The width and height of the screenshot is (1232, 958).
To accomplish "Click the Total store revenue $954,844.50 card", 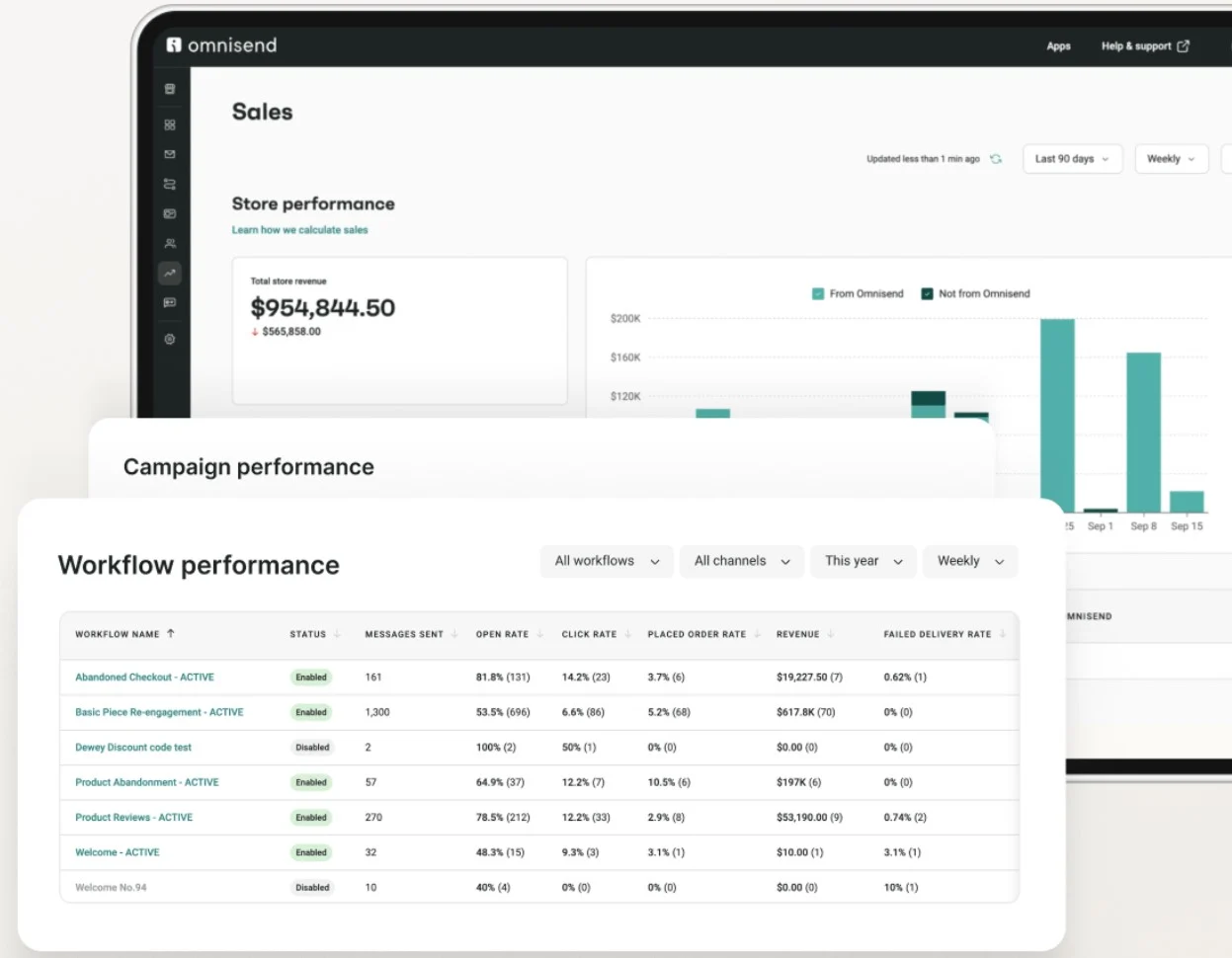I will (x=399, y=331).
